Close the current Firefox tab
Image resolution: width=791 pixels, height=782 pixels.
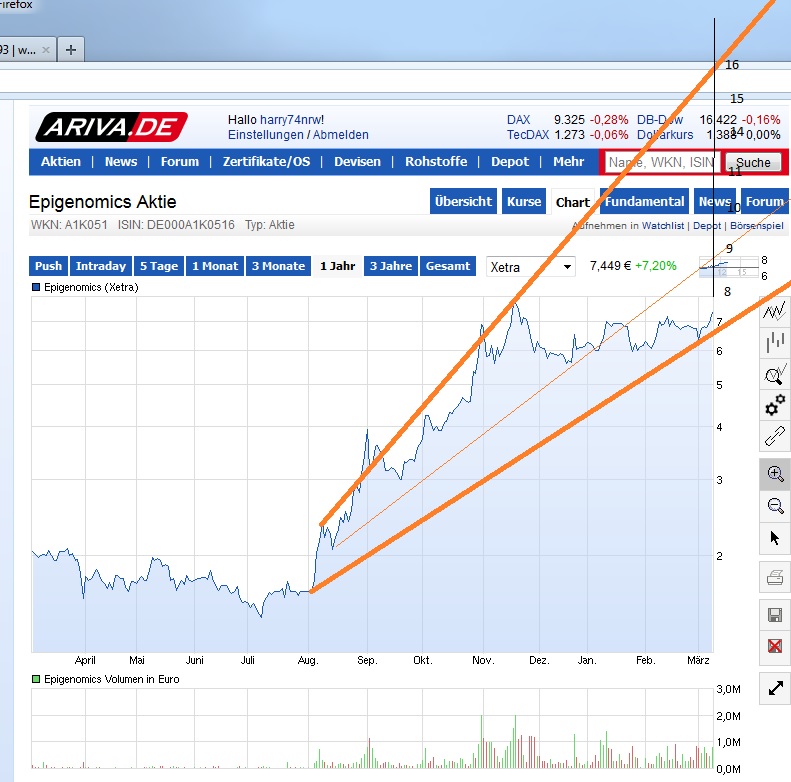tap(45, 50)
